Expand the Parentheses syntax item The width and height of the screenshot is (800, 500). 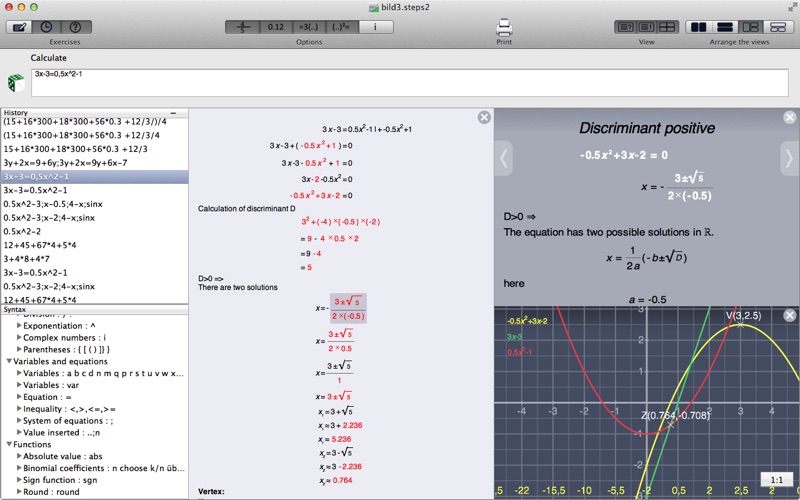click(x=19, y=349)
